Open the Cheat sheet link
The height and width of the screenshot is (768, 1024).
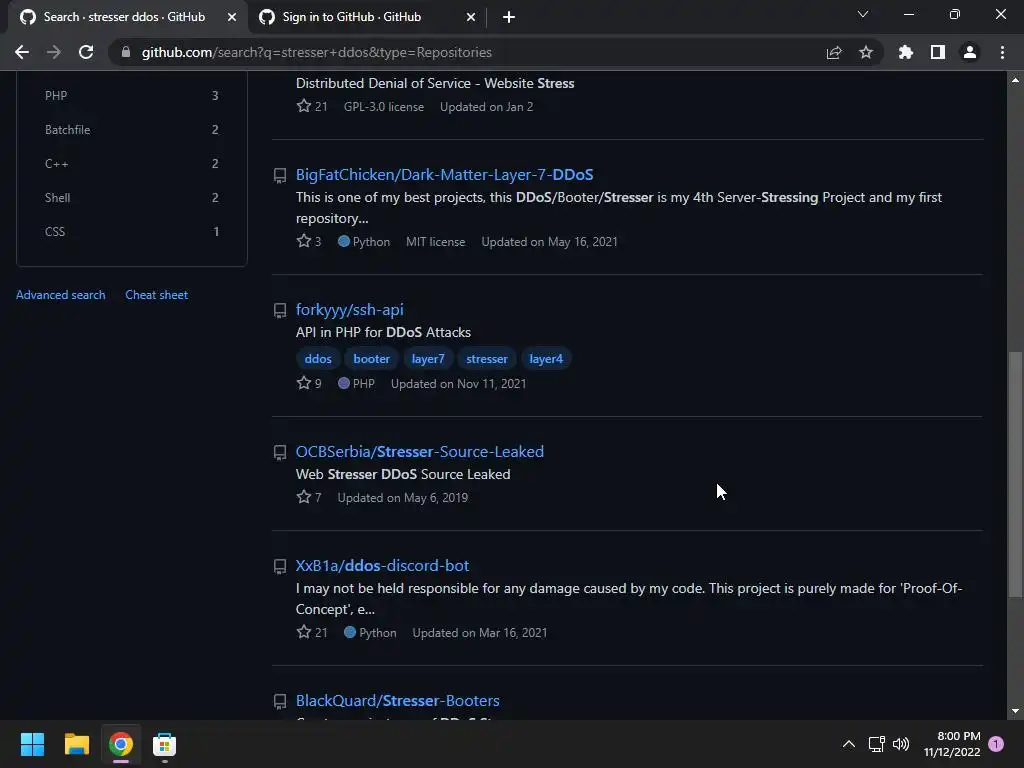pyautogui.click(x=156, y=295)
